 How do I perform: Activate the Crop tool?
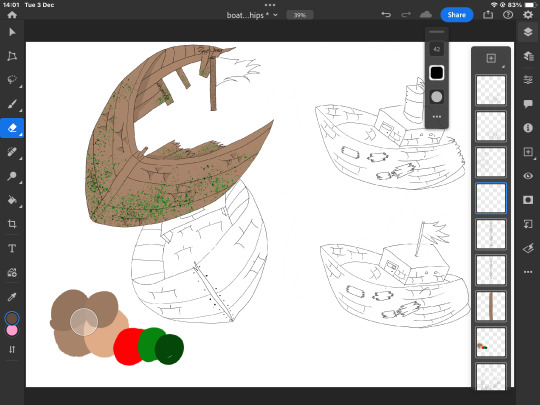pyautogui.click(x=12, y=224)
